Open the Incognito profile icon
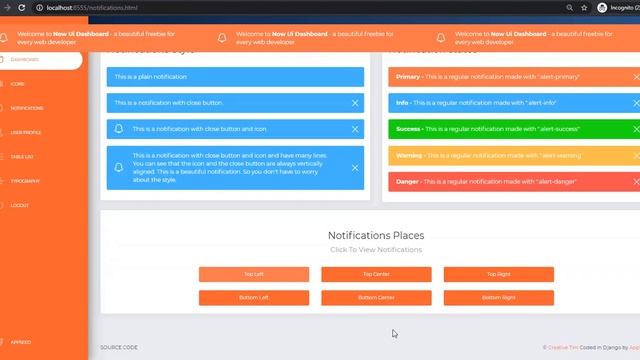This screenshot has width=640, height=360. coord(602,7)
